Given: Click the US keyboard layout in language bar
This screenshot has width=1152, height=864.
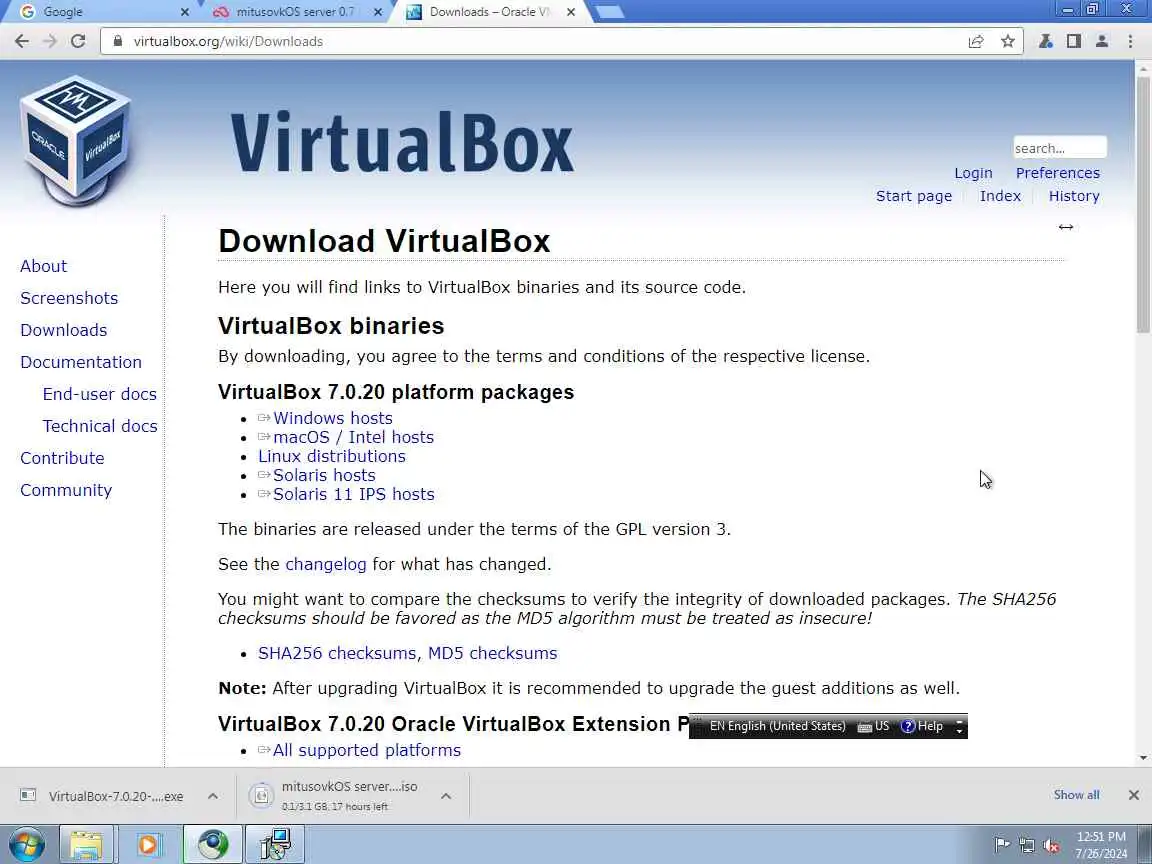Looking at the screenshot, I should [x=874, y=726].
